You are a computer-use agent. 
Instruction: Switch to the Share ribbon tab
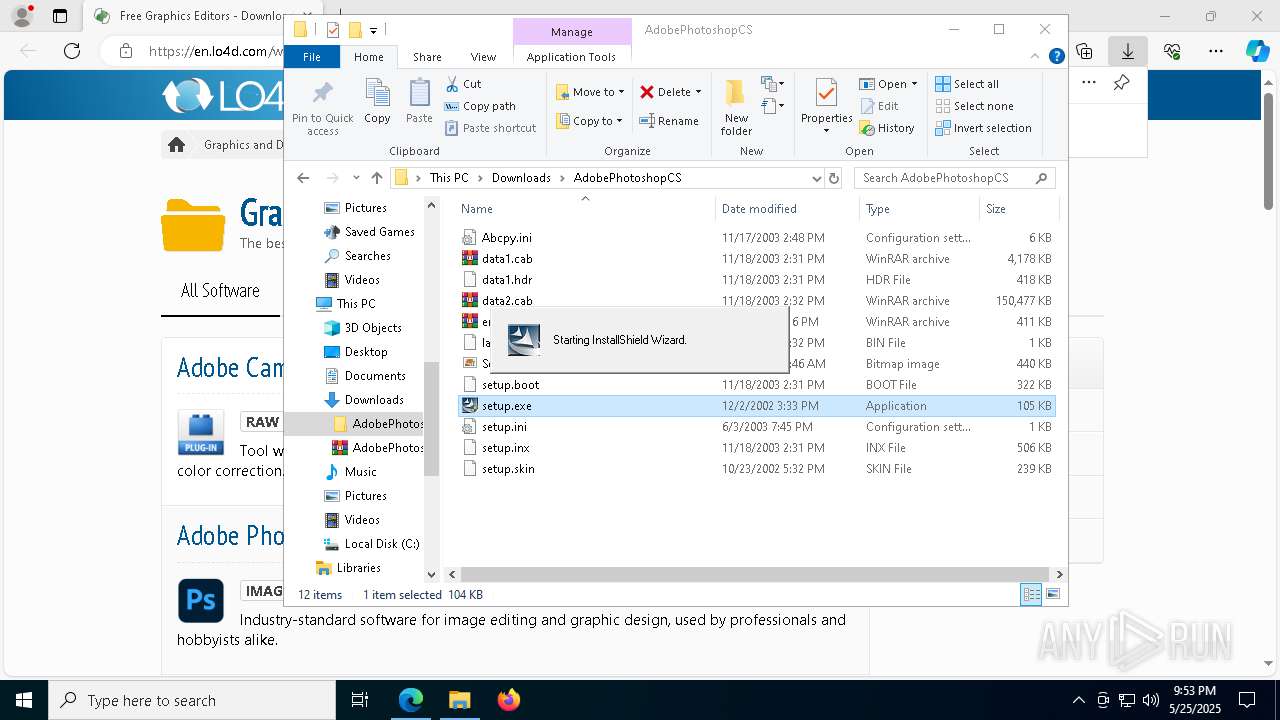tap(427, 57)
